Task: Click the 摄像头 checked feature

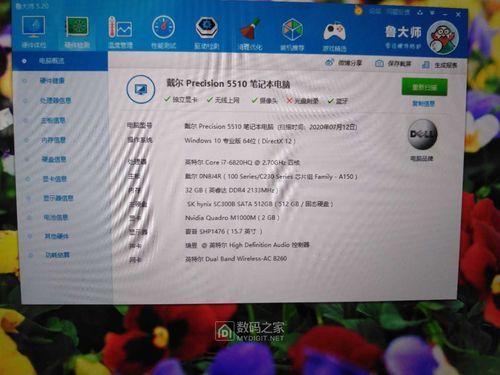Action: tap(264, 100)
